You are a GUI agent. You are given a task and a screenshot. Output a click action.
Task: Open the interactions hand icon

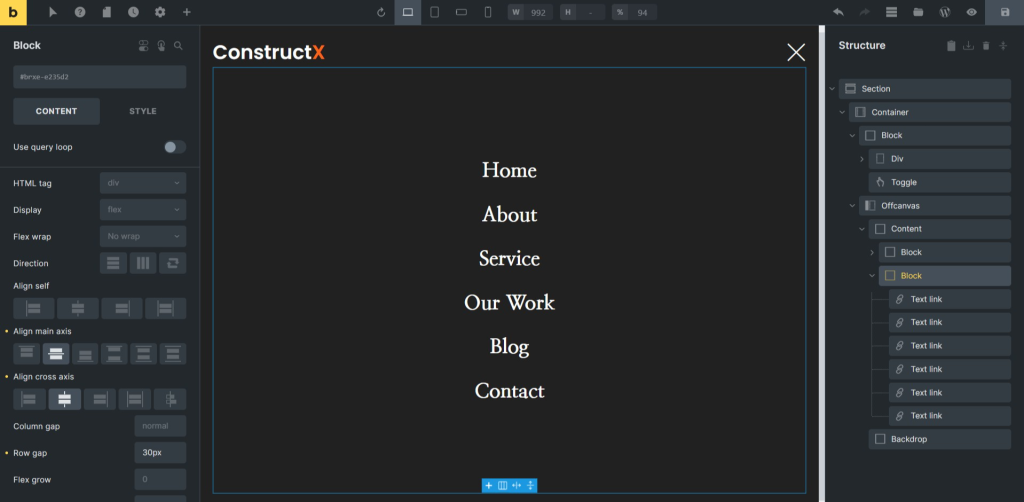click(161, 46)
